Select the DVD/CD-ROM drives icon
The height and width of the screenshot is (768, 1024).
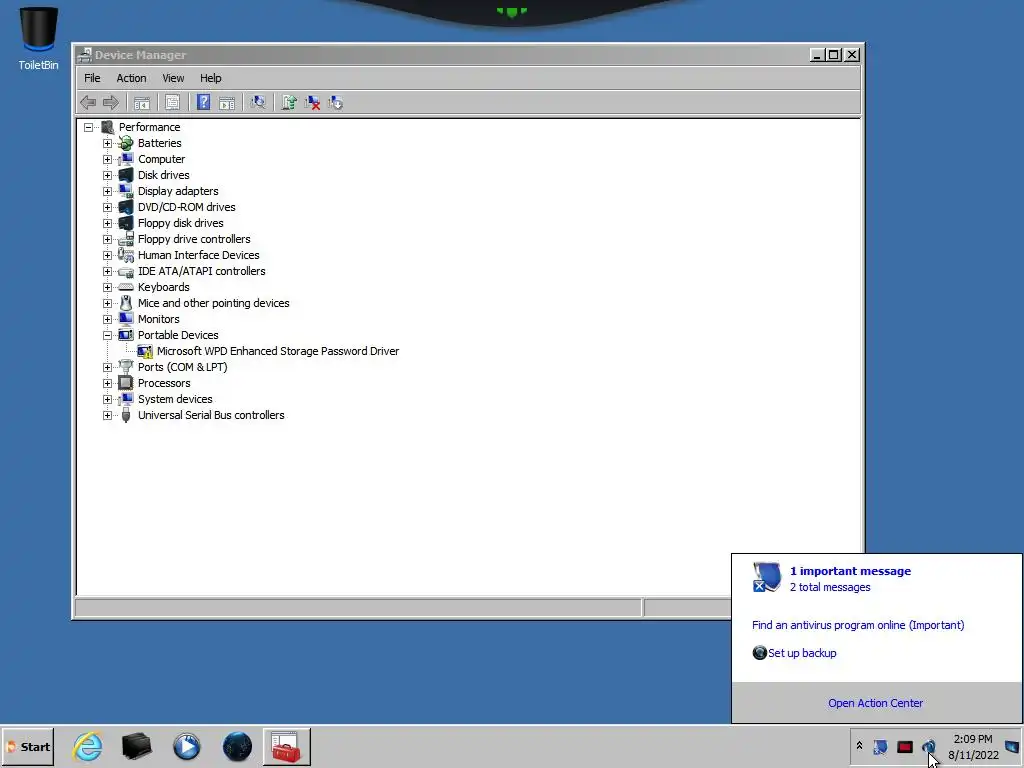point(126,207)
